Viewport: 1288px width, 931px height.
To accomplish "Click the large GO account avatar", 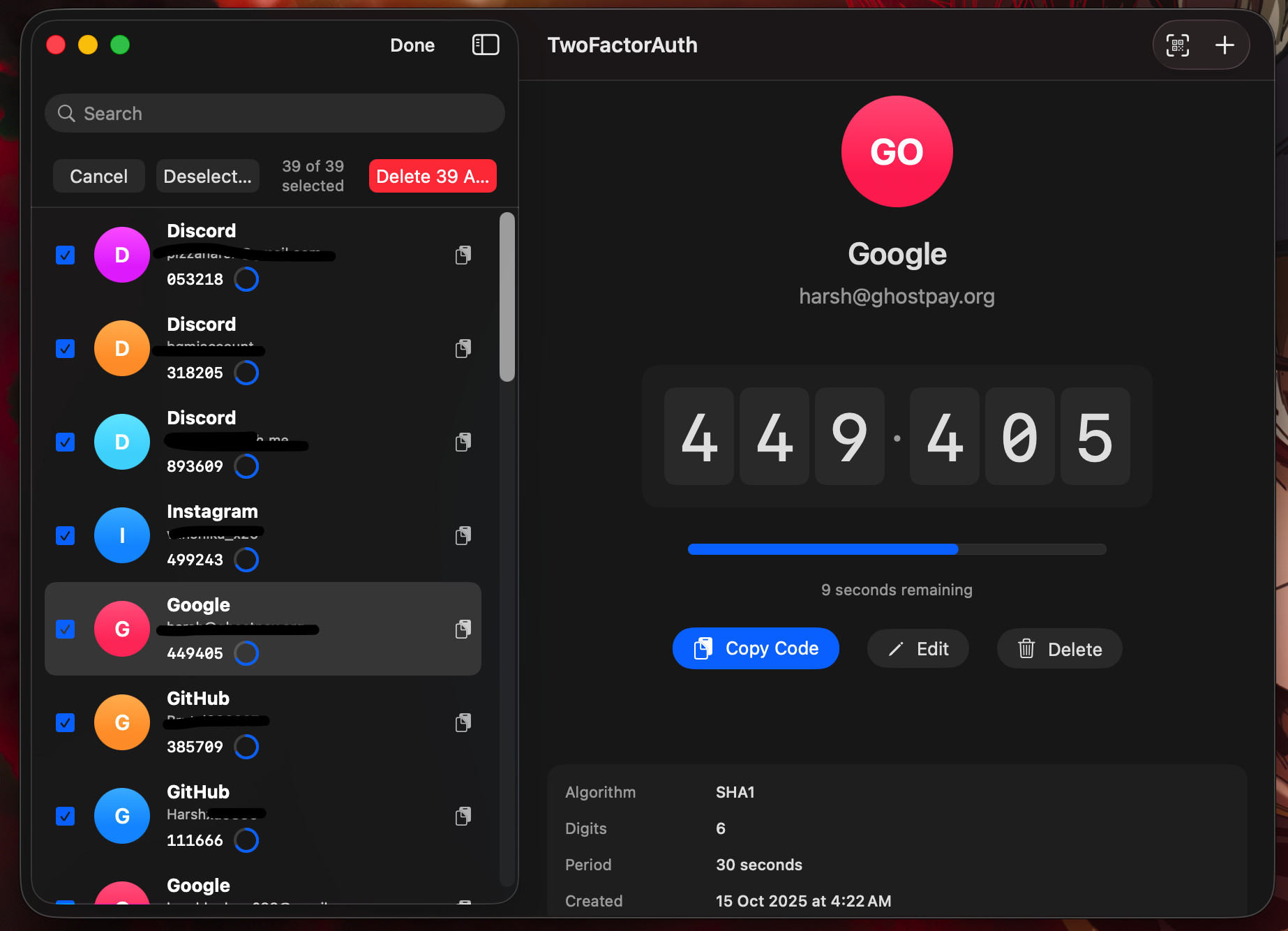I will pyautogui.click(x=897, y=151).
